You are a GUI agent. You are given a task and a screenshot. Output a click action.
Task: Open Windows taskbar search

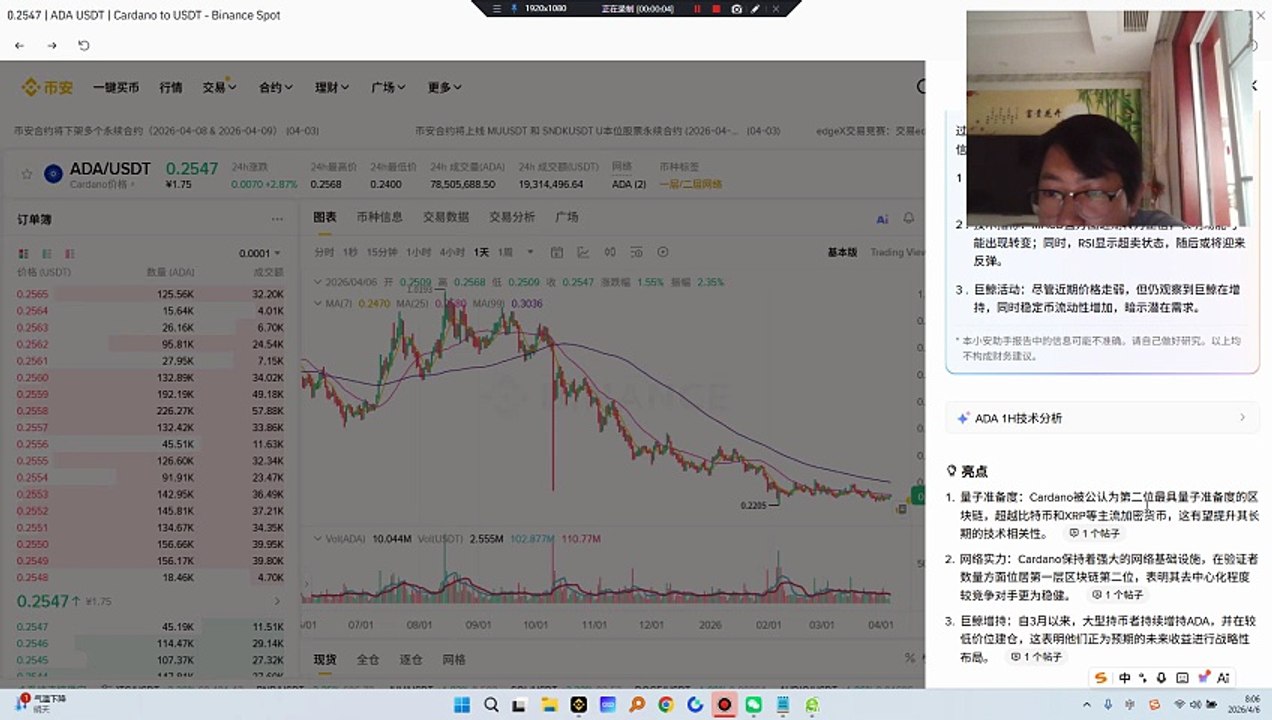[491, 705]
